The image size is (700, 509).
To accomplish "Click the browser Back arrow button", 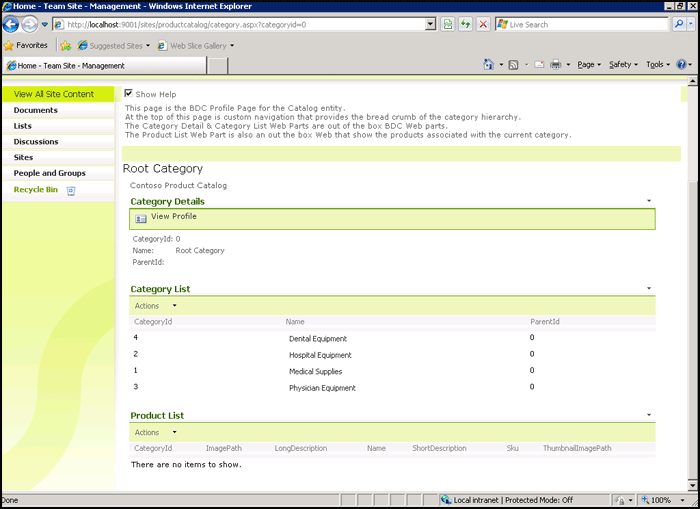I will pos(12,24).
